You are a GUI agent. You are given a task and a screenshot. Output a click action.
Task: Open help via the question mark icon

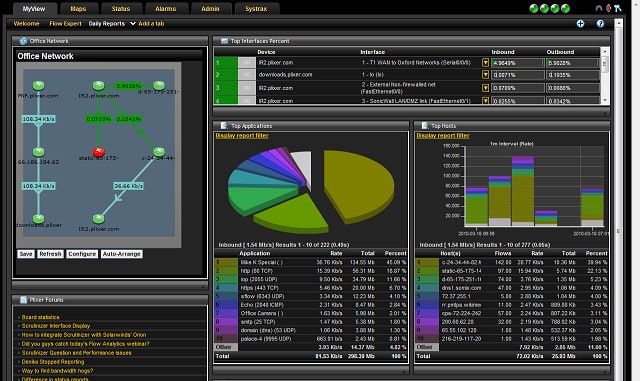tap(600, 24)
